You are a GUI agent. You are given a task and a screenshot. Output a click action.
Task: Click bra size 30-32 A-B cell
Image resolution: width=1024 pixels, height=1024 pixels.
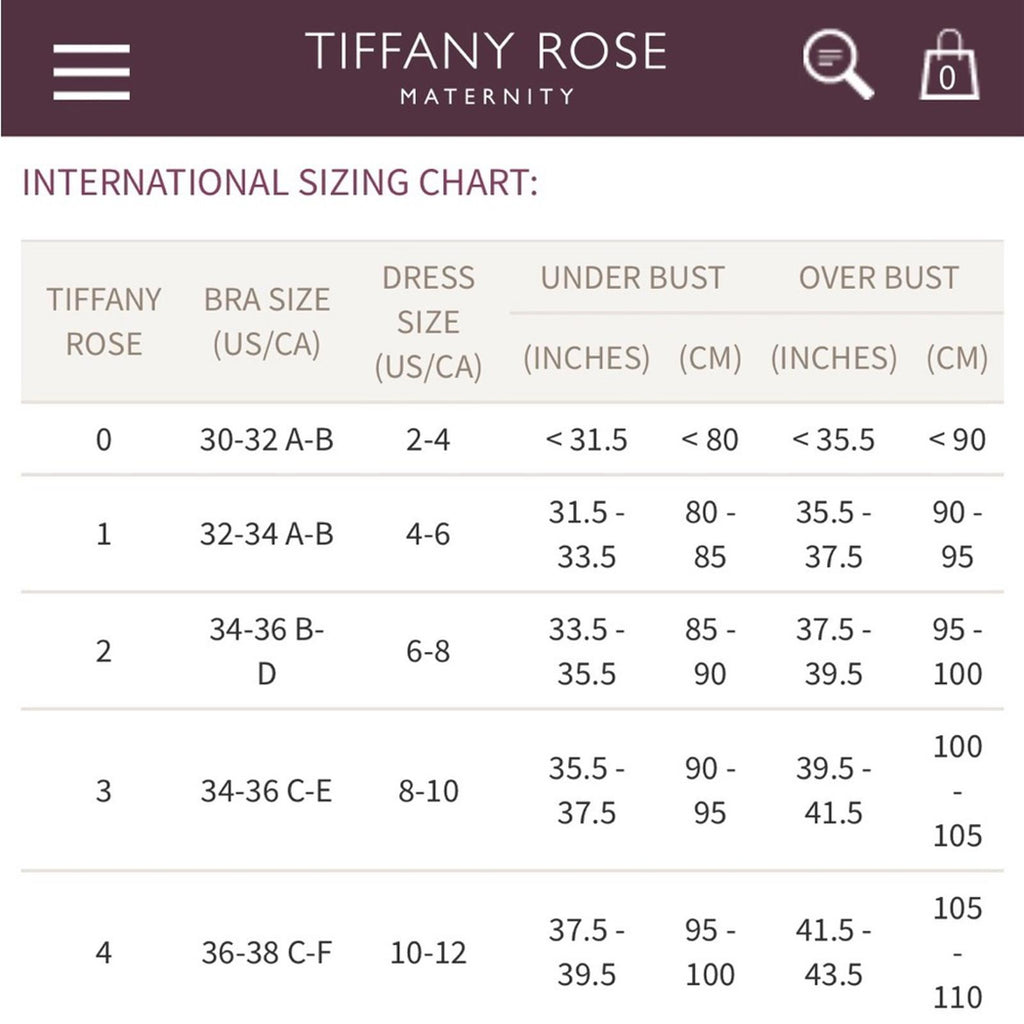[x=266, y=440]
